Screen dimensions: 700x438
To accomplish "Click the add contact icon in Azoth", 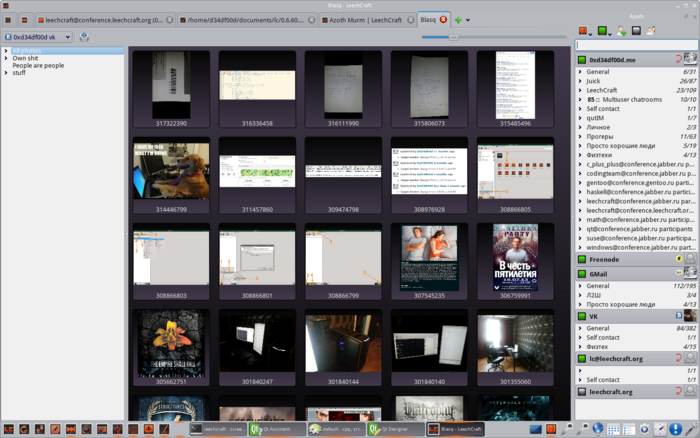I will tap(621, 31).
